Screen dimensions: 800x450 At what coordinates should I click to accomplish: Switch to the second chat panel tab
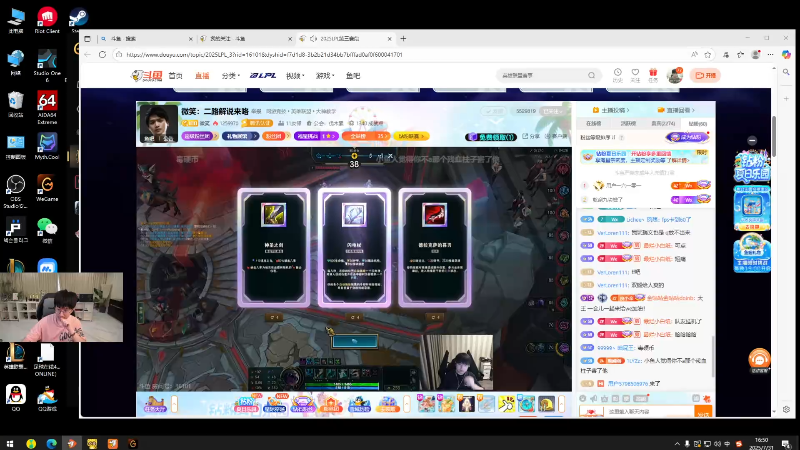tap(628, 123)
